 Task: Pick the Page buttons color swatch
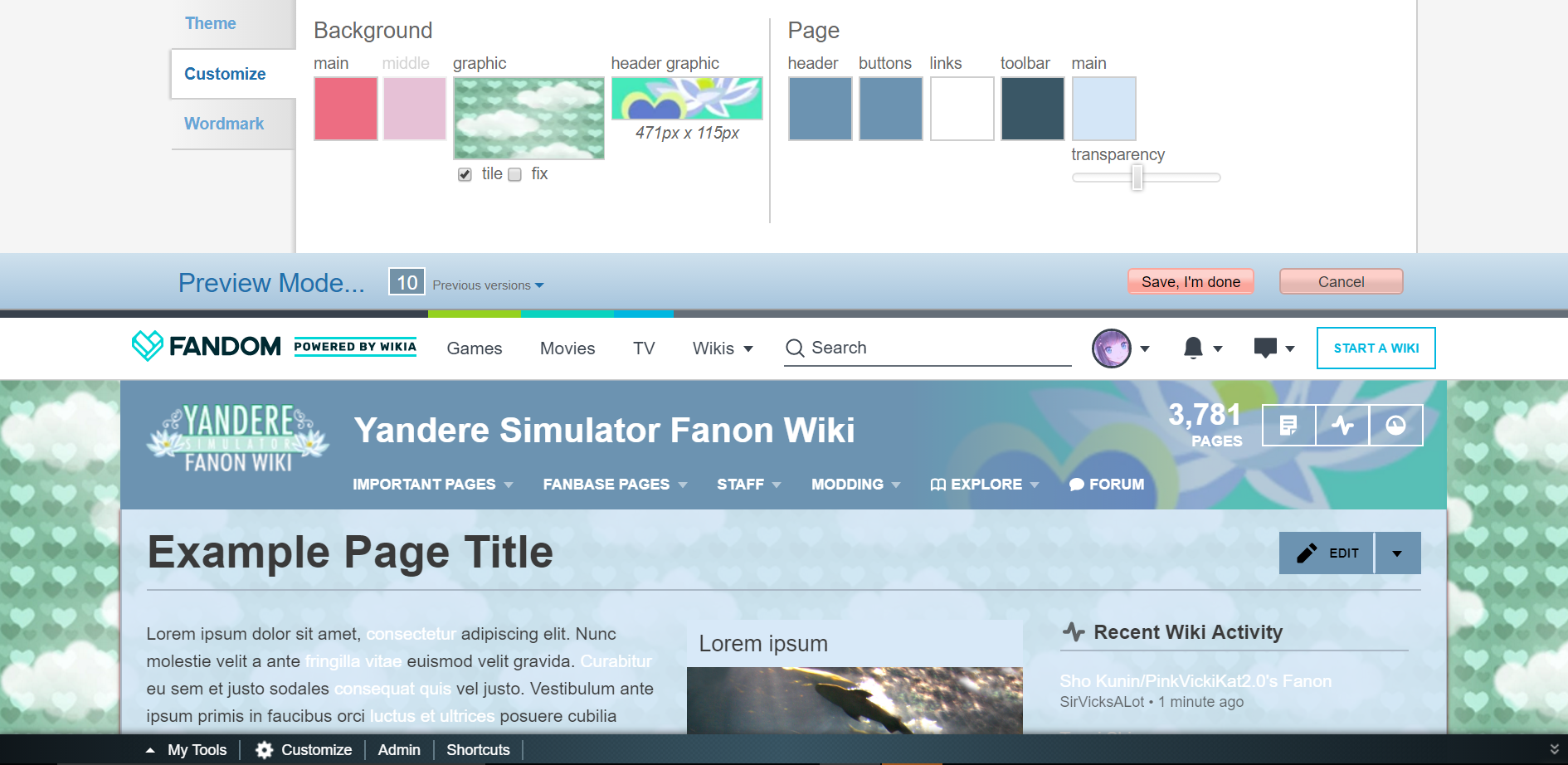pyautogui.click(x=891, y=109)
